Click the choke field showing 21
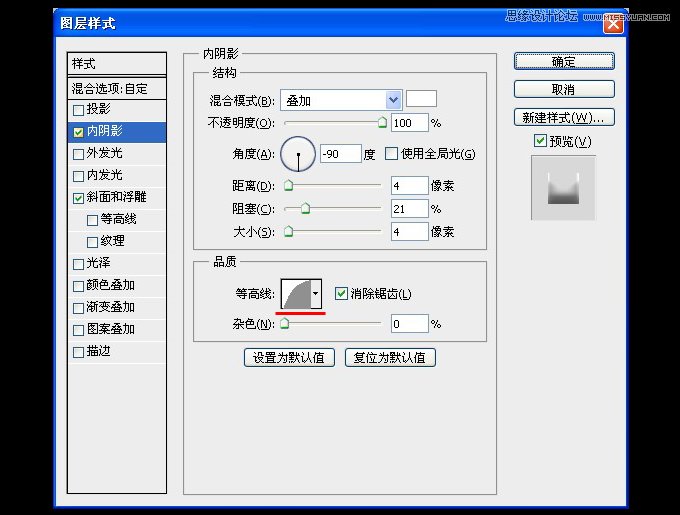 tap(410, 209)
